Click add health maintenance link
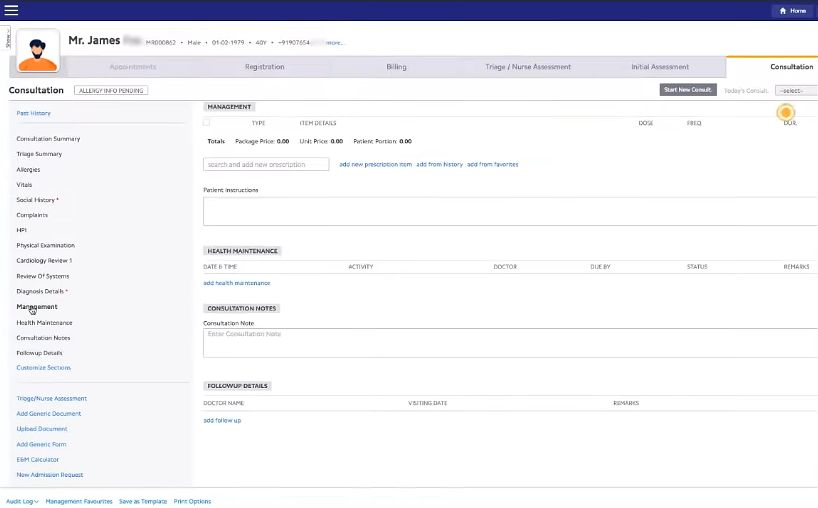 tap(236, 283)
